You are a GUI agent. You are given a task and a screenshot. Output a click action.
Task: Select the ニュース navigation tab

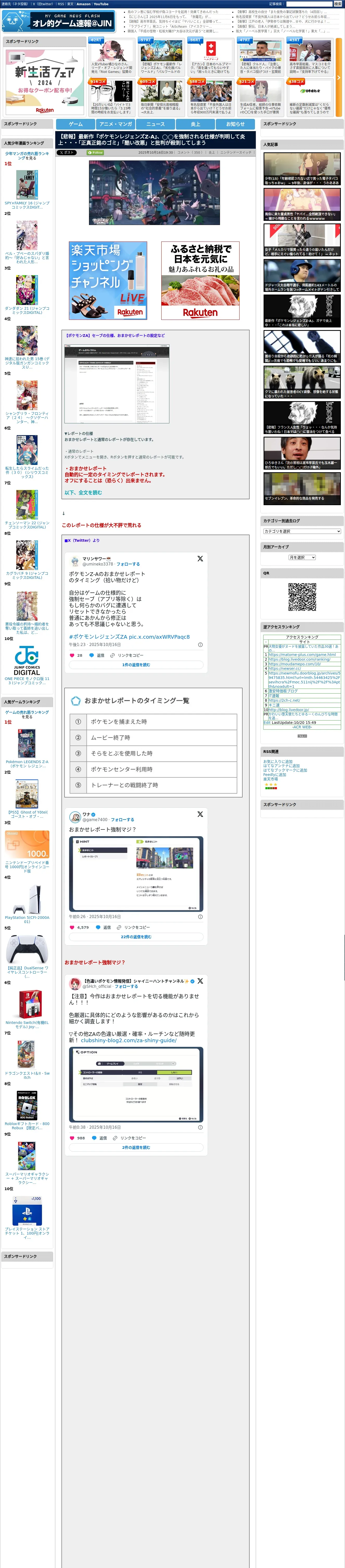tap(156, 124)
